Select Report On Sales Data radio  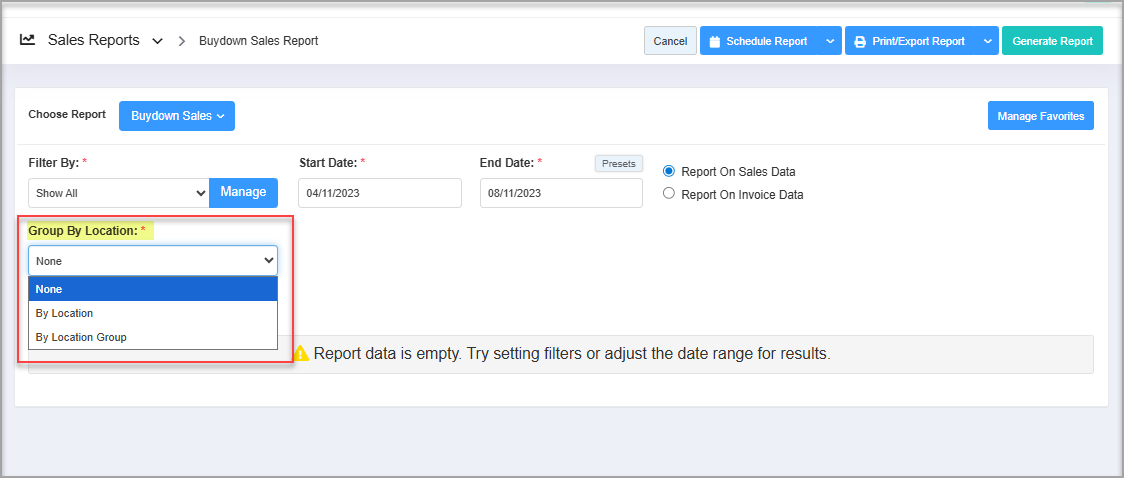pos(669,171)
